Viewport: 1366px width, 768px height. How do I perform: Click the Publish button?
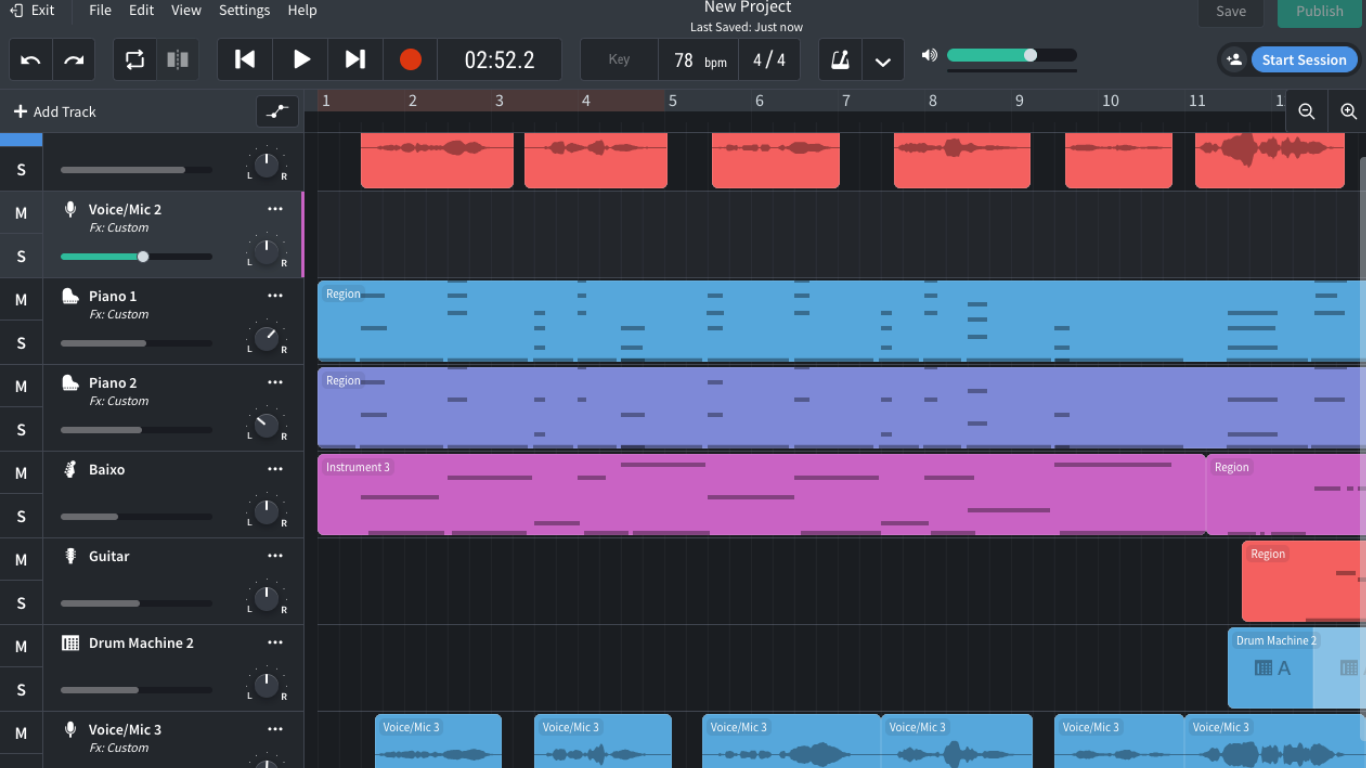[1319, 12]
